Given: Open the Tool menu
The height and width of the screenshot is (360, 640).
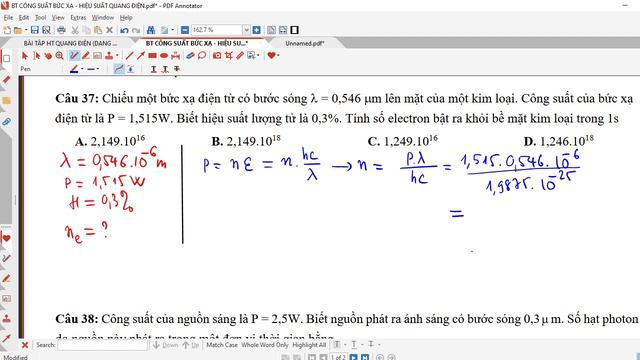Looking at the screenshot, I should click(x=40, y=18).
